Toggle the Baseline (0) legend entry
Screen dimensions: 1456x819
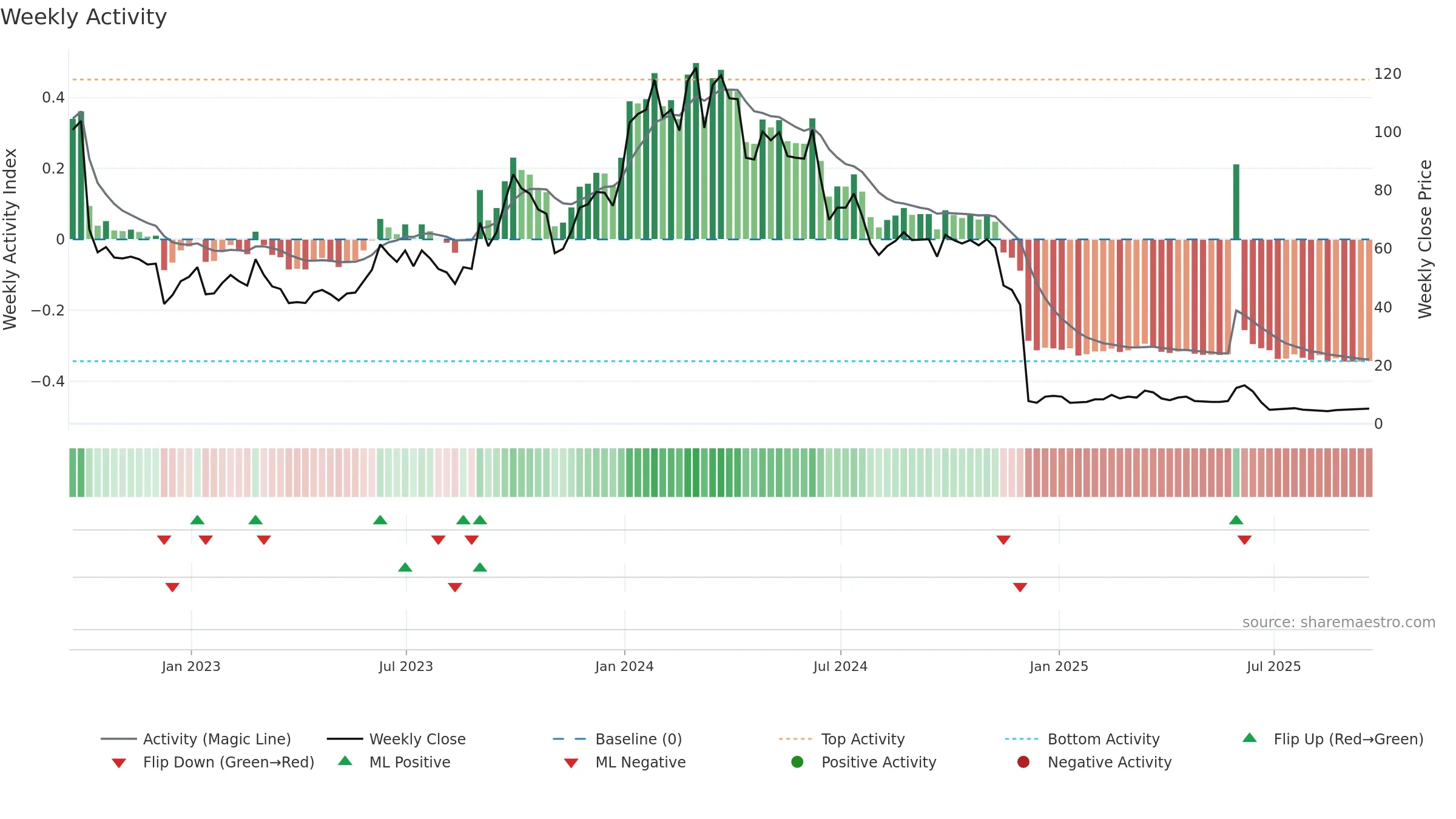(618, 739)
